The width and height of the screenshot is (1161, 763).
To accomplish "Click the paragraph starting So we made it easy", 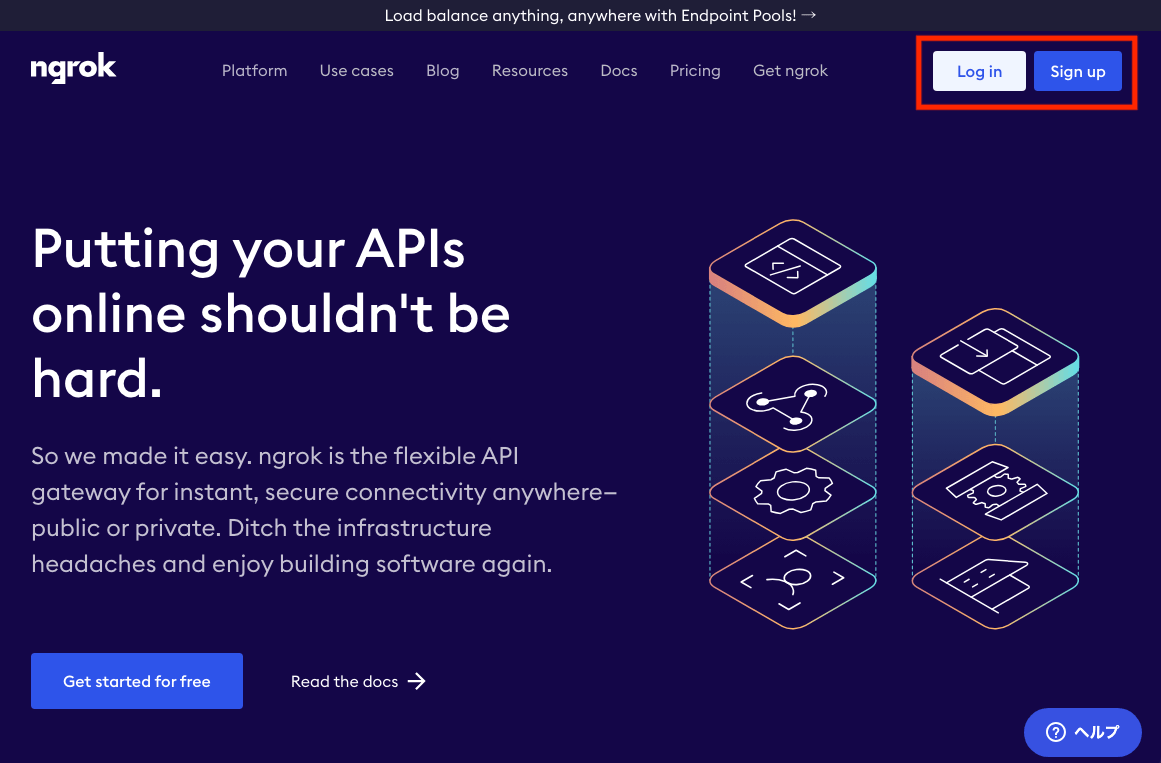I will (324, 510).
